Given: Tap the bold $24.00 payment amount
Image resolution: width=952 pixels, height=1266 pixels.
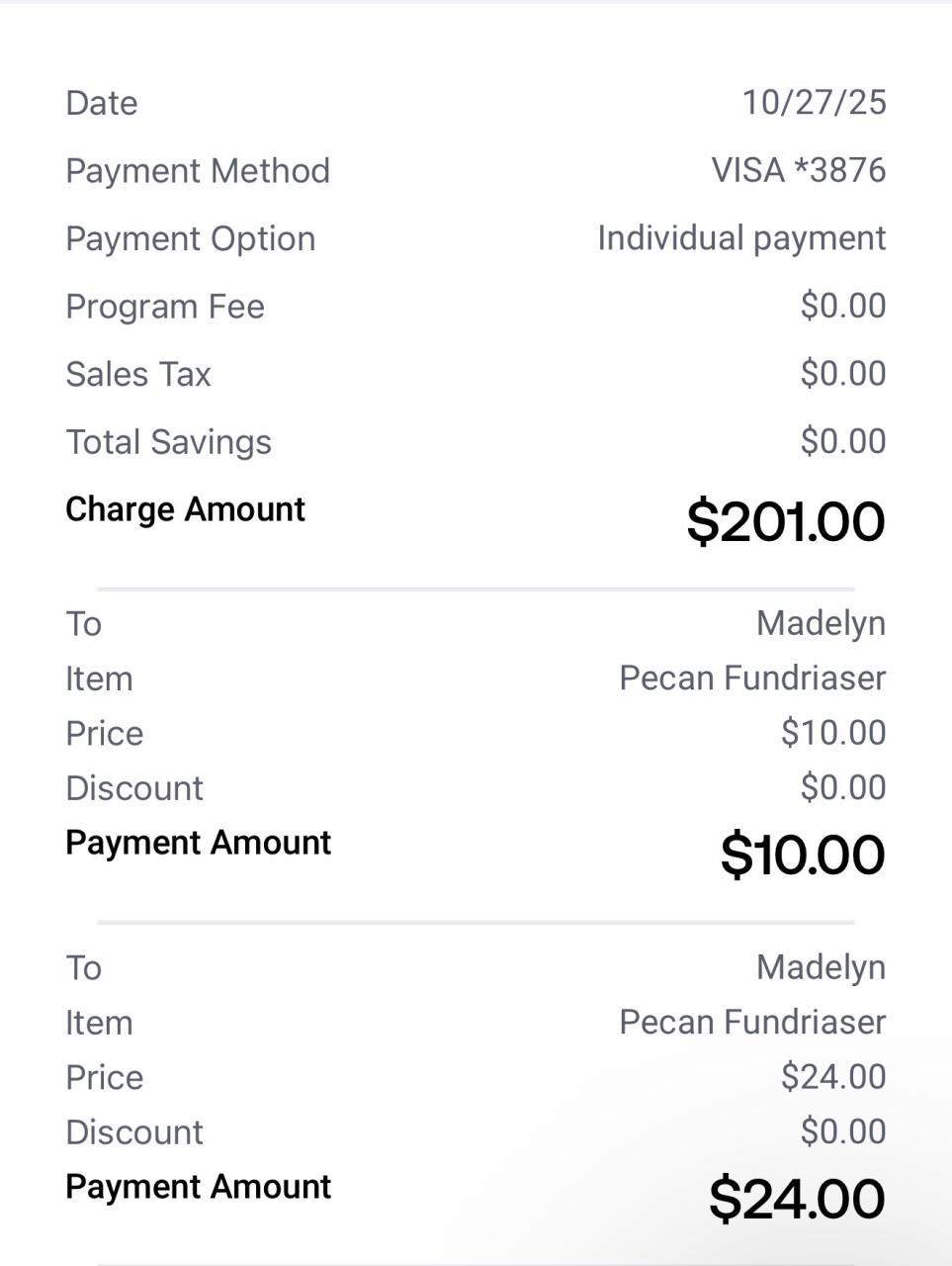Looking at the screenshot, I should (796, 1199).
